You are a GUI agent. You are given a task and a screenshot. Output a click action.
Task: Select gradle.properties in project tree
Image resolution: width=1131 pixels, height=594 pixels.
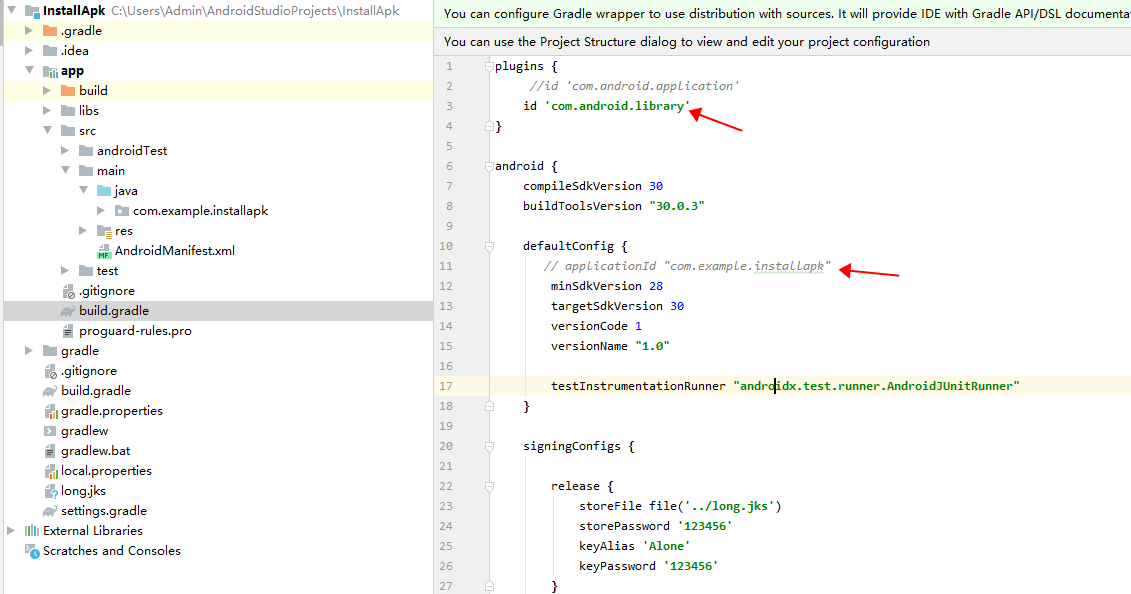point(112,411)
